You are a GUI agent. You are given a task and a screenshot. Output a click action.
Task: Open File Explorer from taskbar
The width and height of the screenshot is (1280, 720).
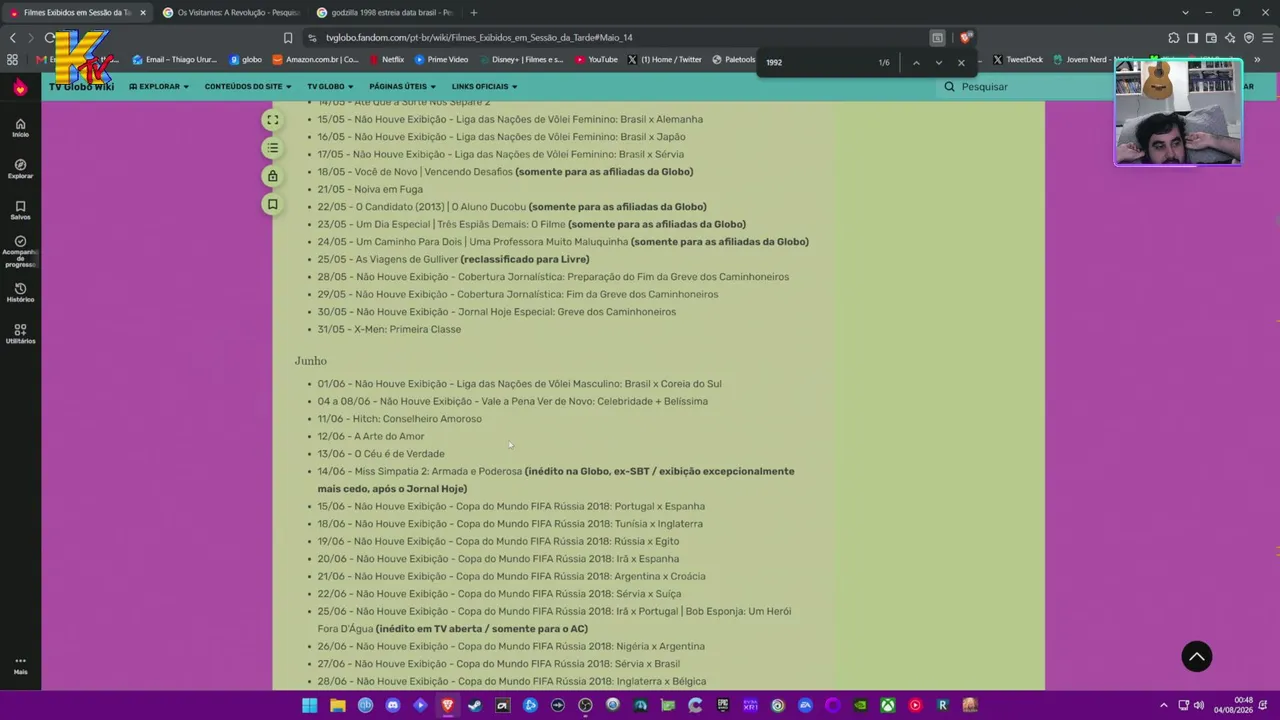[x=338, y=705]
